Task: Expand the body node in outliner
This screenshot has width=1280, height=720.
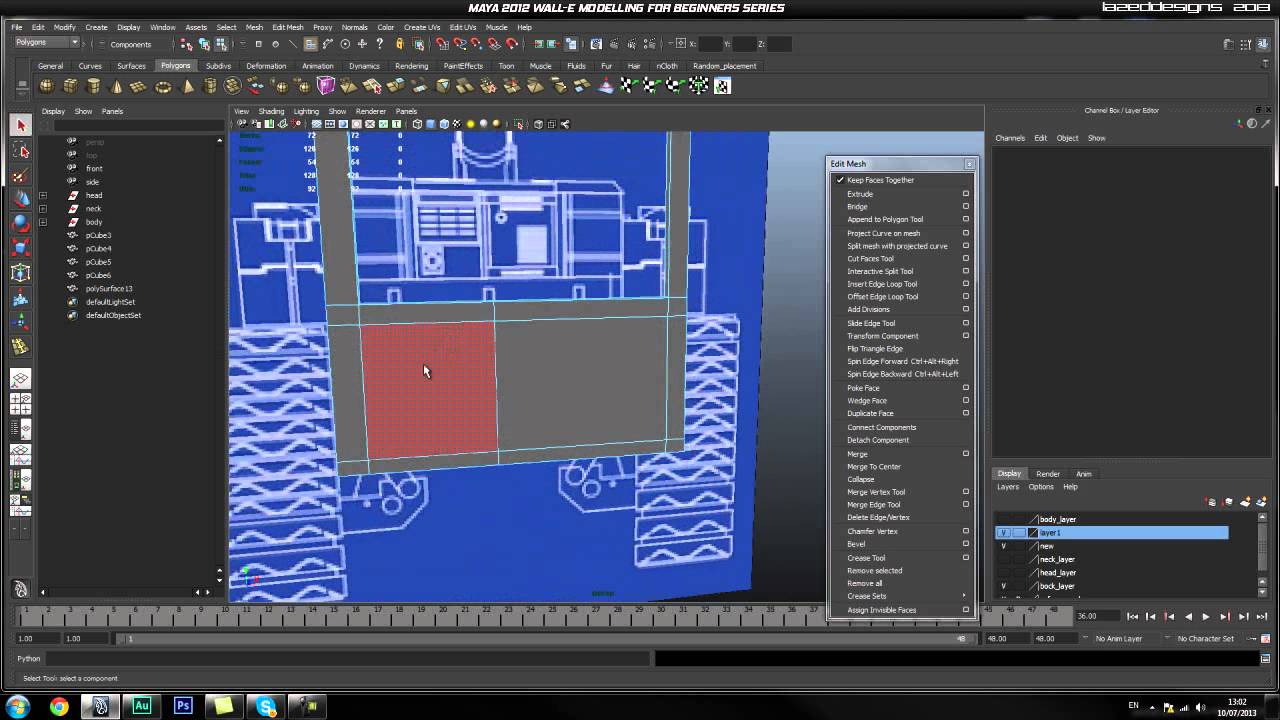Action: (43, 222)
